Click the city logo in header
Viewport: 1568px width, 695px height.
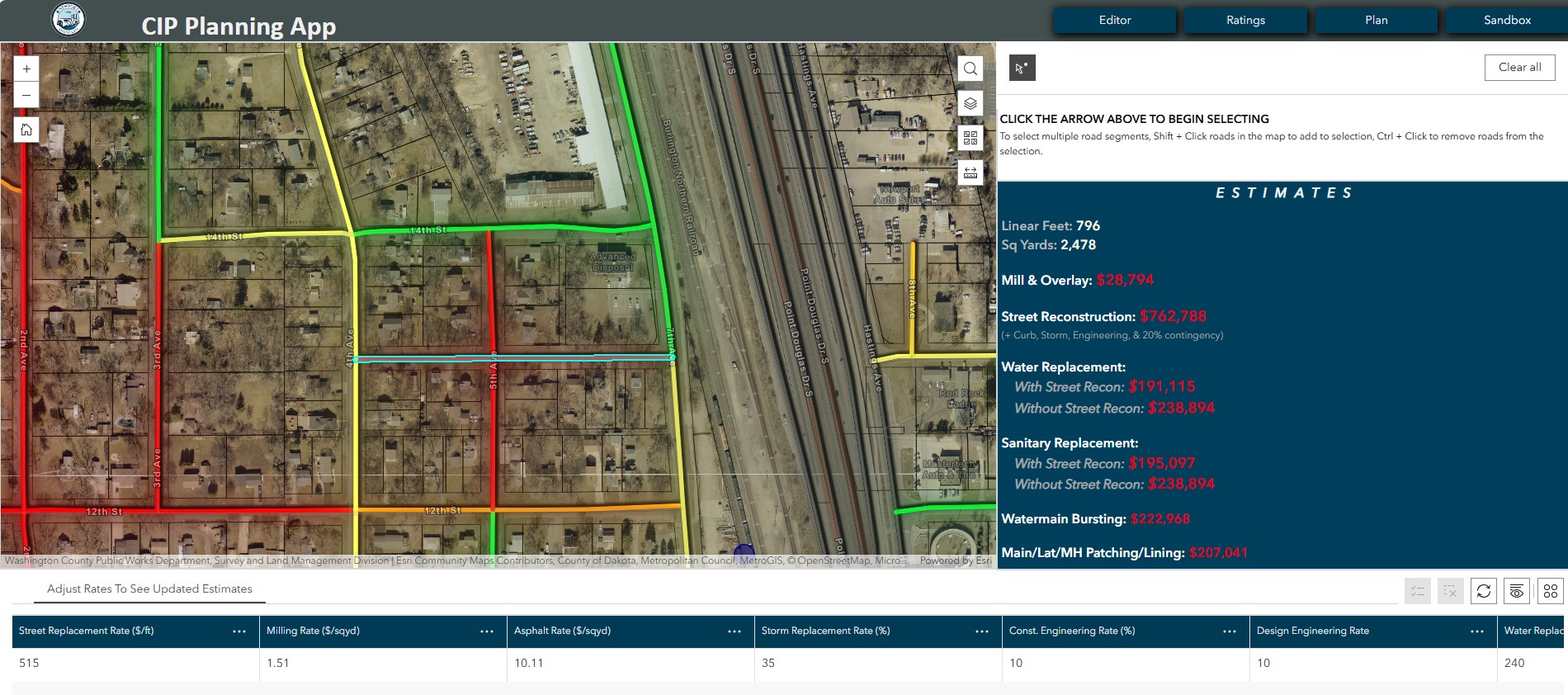click(68, 19)
